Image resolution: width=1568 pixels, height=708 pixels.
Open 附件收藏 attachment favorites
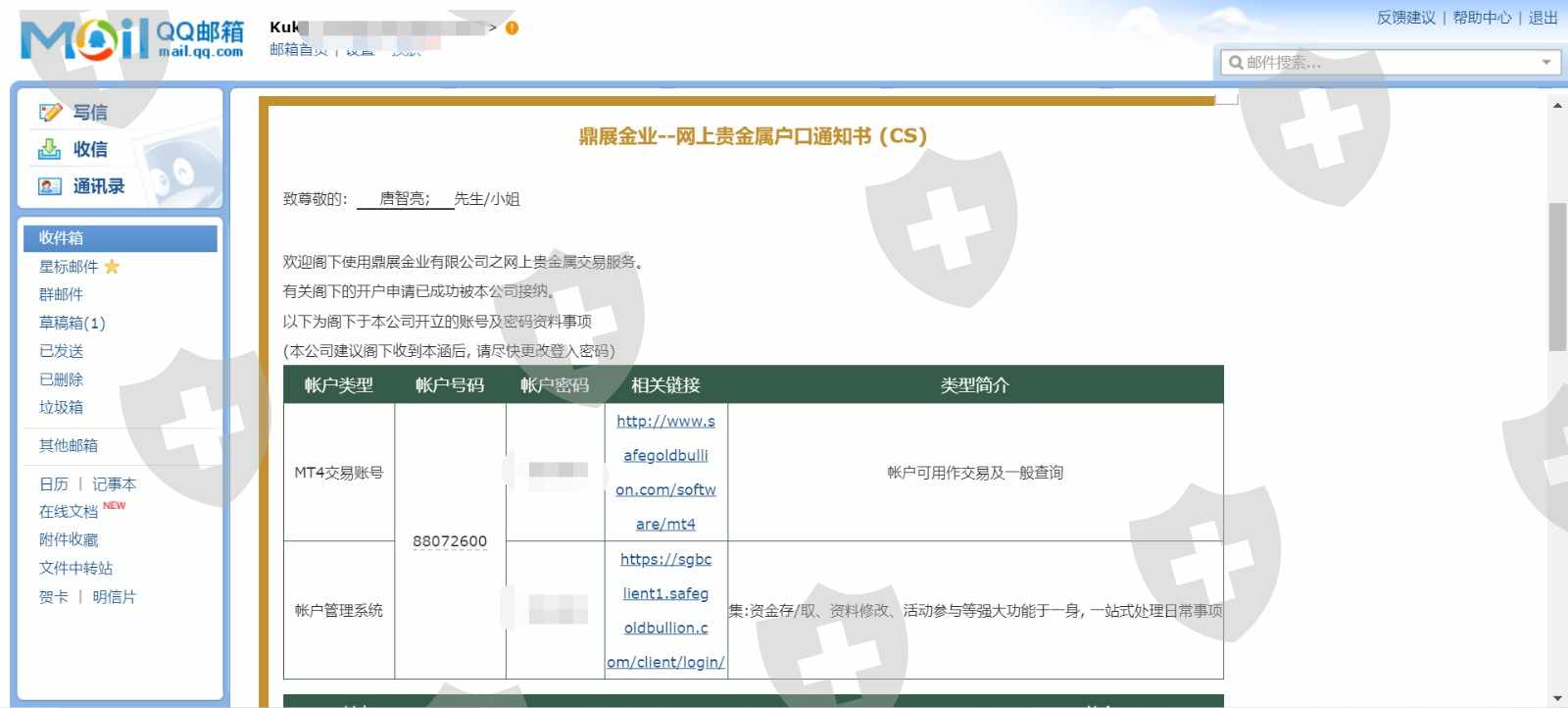[x=69, y=540]
